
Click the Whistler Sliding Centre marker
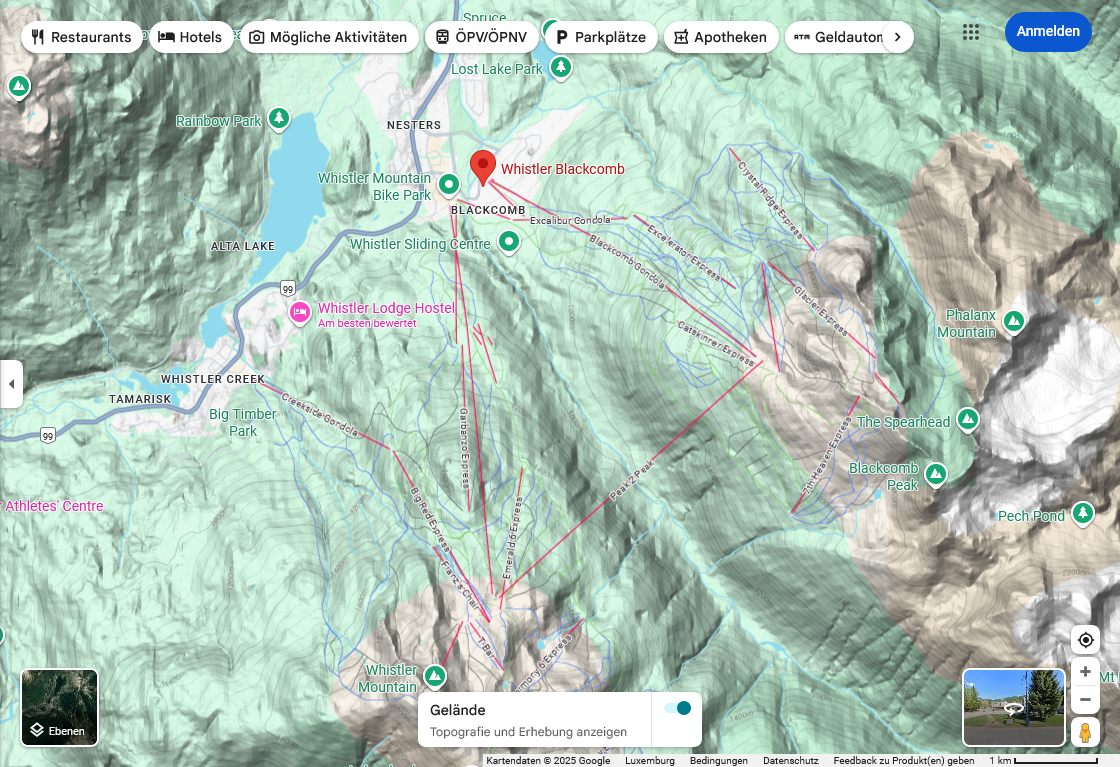509,242
